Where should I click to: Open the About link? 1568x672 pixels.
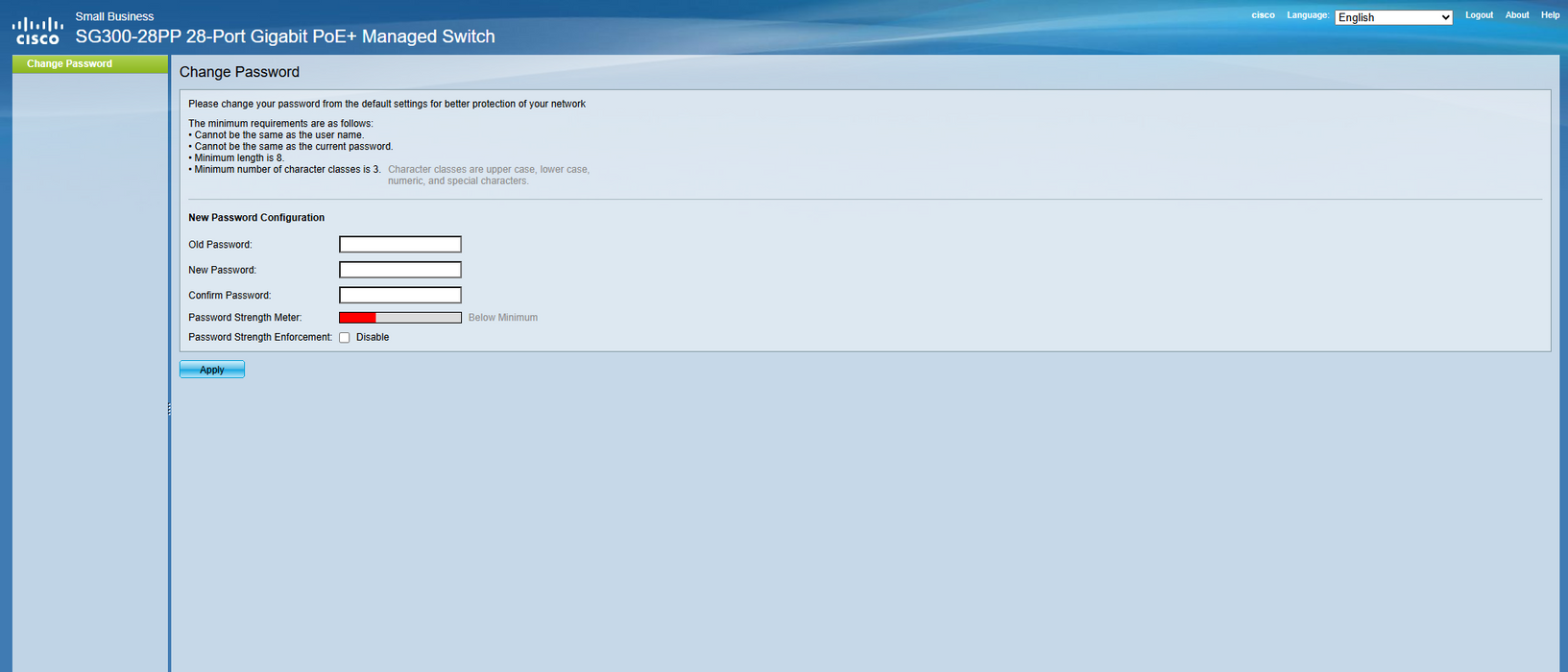coord(1517,15)
